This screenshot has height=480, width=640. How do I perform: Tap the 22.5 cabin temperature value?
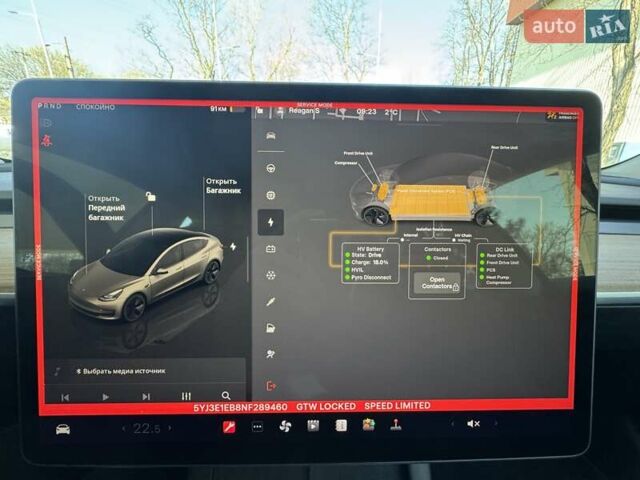pyautogui.click(x=147, y=428)
